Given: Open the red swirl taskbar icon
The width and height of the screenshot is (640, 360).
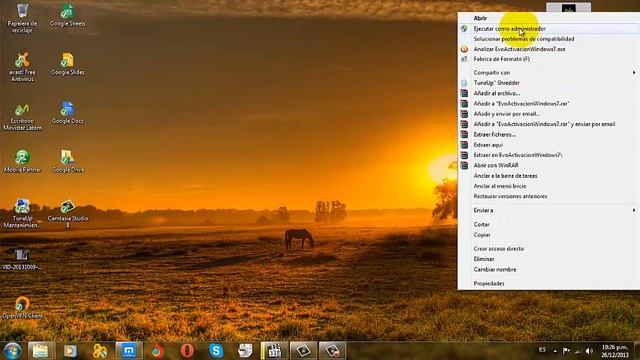Looking at the screenshot, I should point(158,351).
